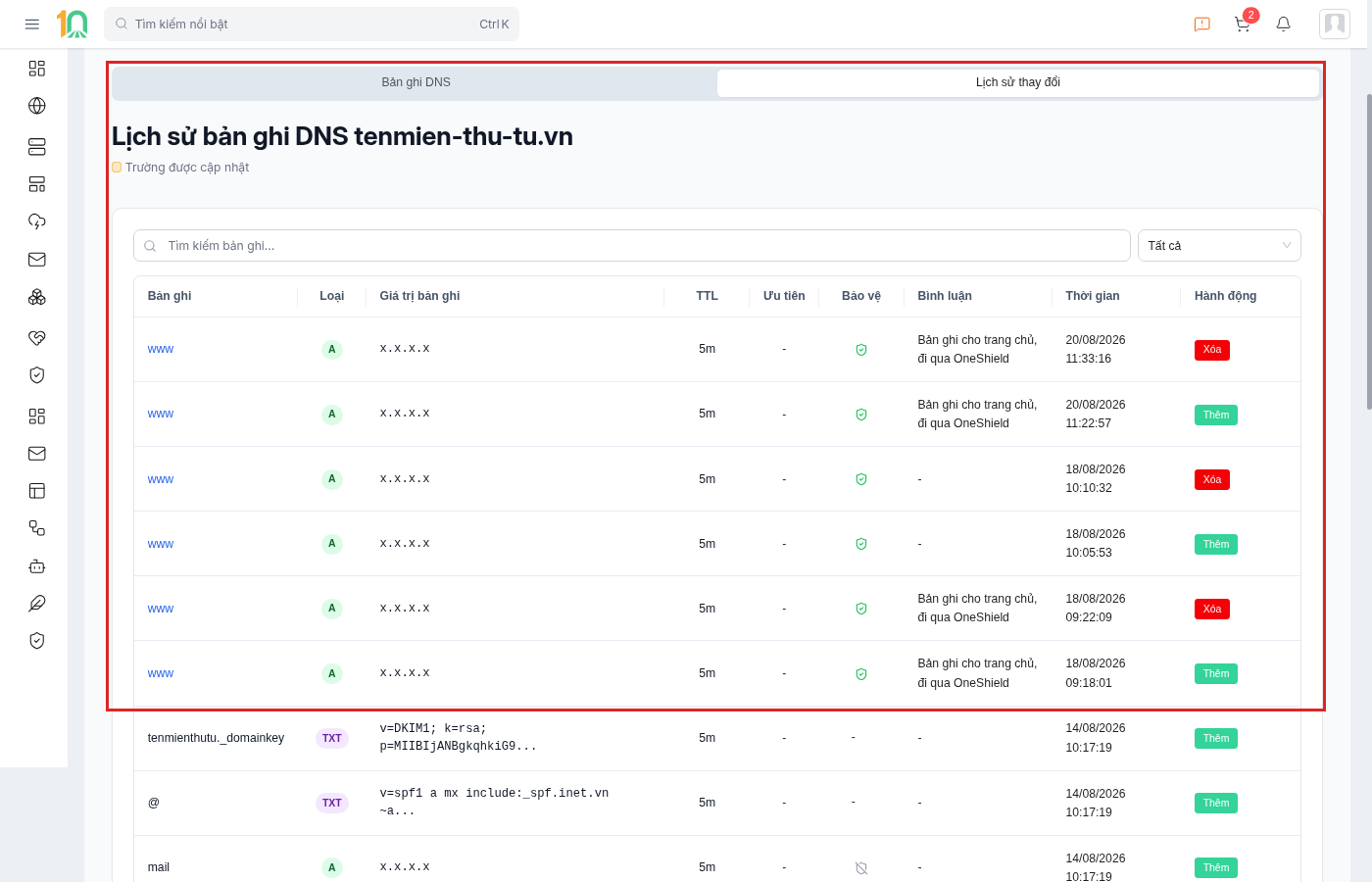The width and height of the screenshot is (1372, 882).
Task: Open the globe domains icon in the sidebar
Action: click(x=37, y=106)
